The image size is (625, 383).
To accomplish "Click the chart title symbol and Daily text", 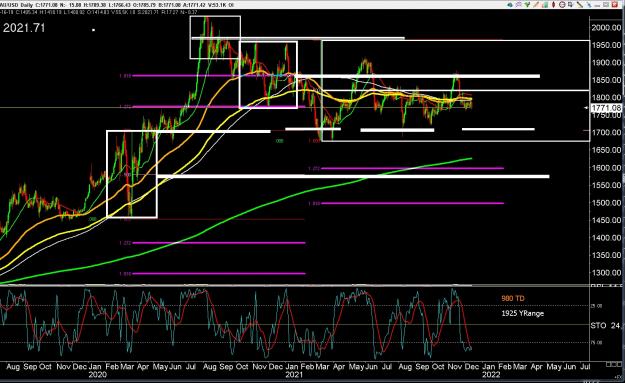I will [16, 5].
